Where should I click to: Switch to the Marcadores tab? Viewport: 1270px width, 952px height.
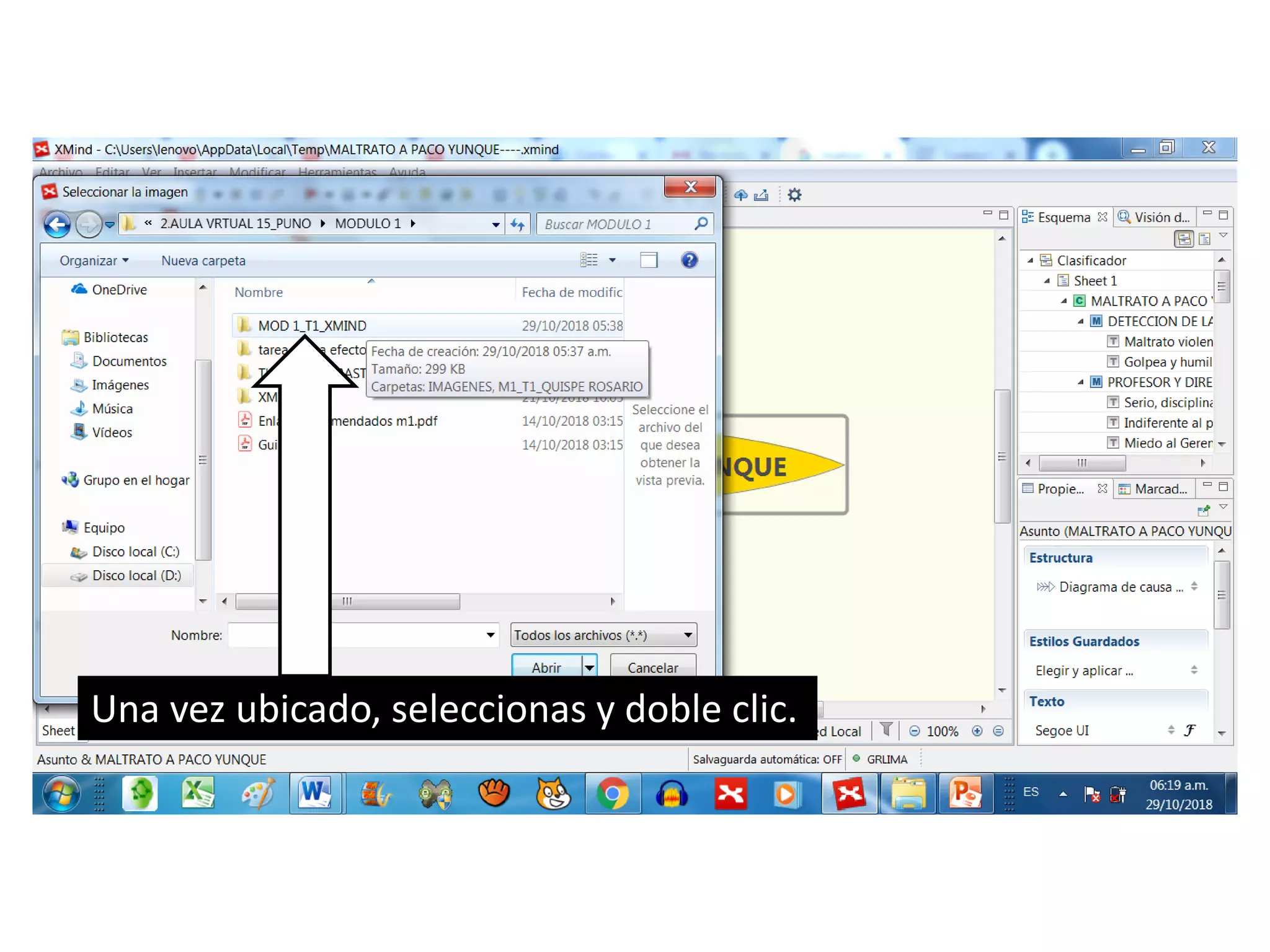tap(1153, 489)
